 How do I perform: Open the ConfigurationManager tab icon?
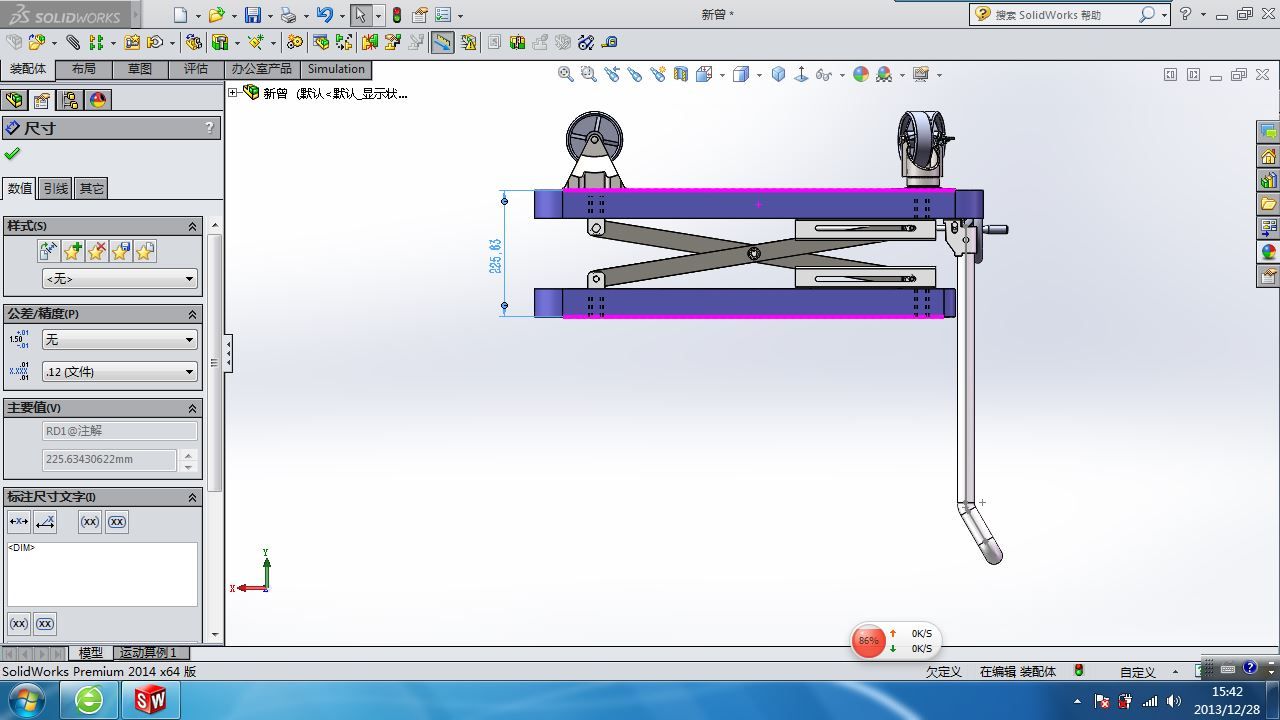70,100
